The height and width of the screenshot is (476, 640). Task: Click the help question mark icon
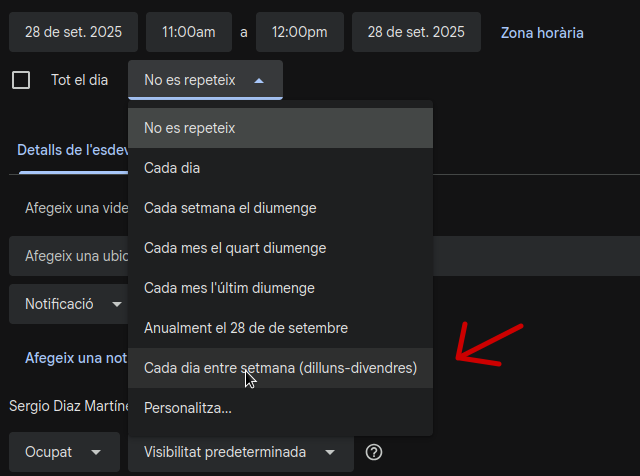374,452
